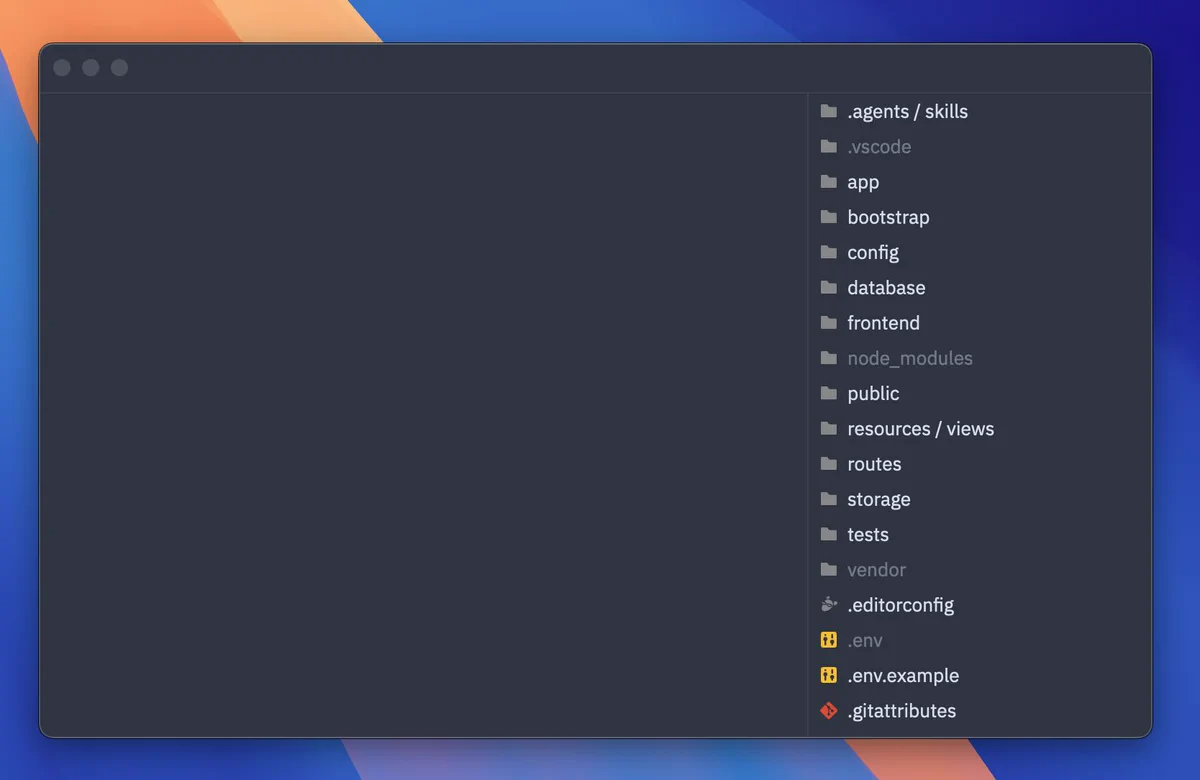The image size is (1200, 780).
Task: Open the .gitattributes file
Action: (901, 711)
